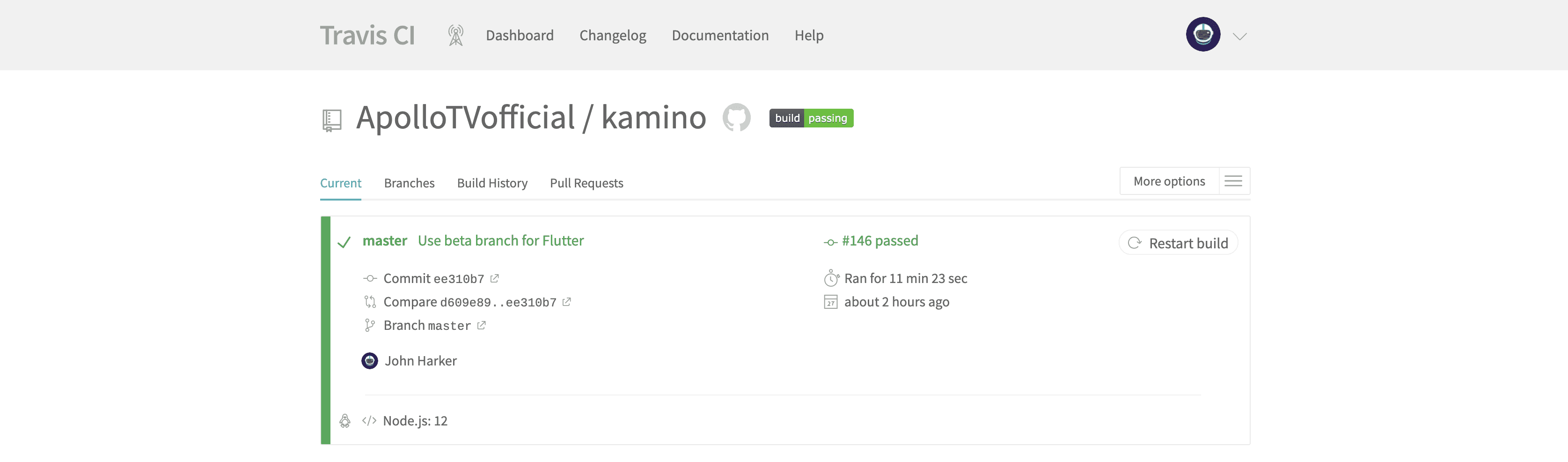Open compare d609e89..ee310b7 external link icon
Viewport: 1568px width, 462px height.
(x=567, y=302)
